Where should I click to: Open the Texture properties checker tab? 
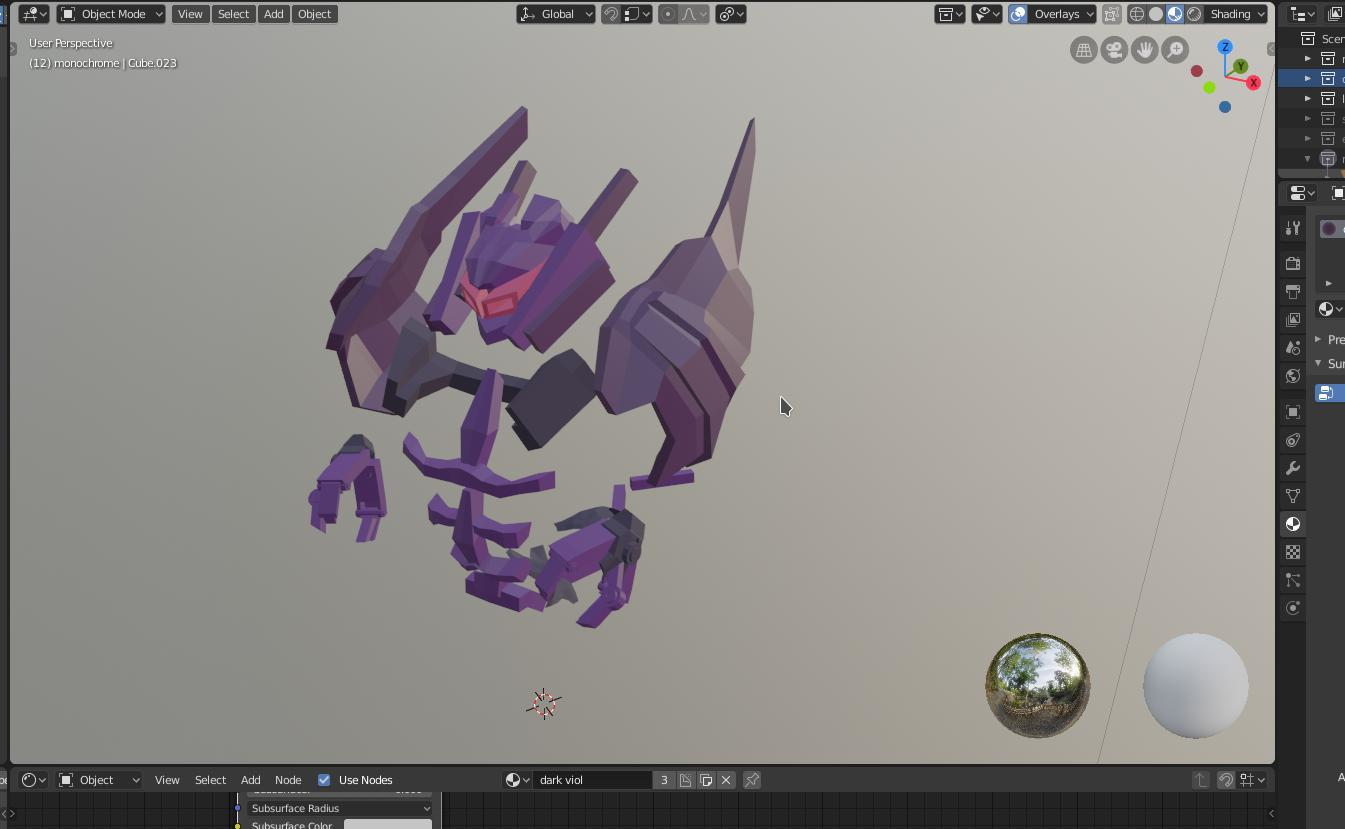(x=1293, y=552)
